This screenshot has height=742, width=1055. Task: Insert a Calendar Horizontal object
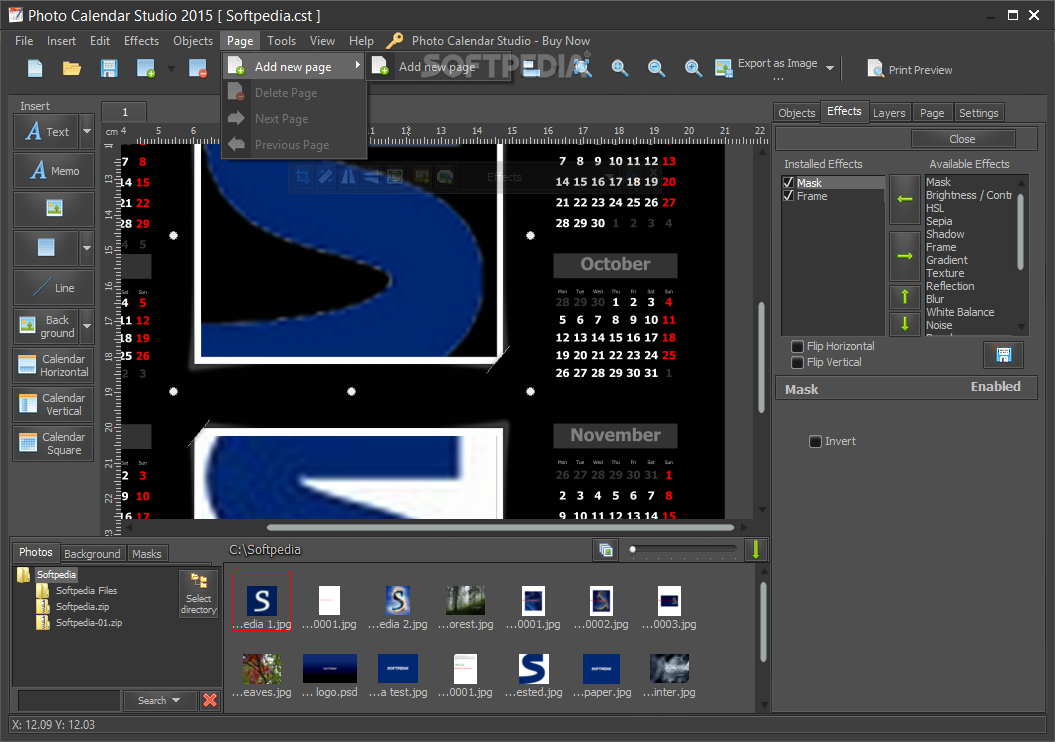(x=54, y=365)
